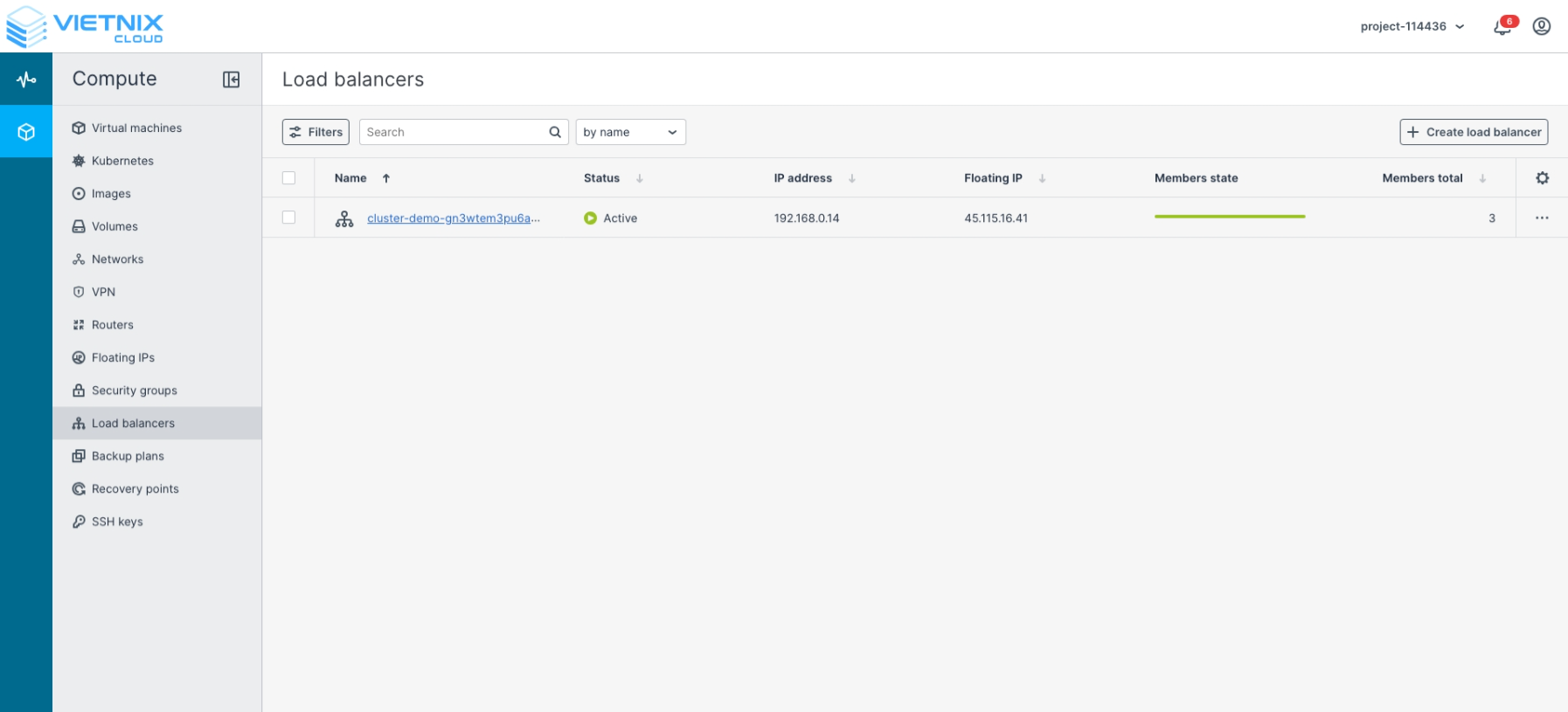Click Create load balancer button
Viewport: 1568px width, 712px height.
pyautogui.click(x=1474, y=132)
